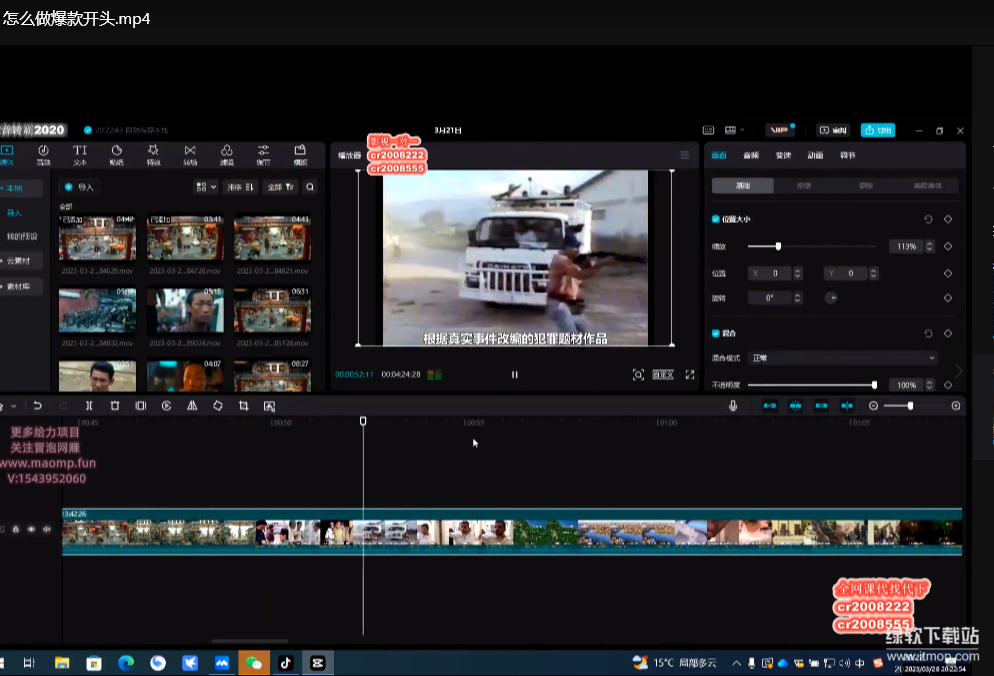Open the layout dropdown arrow in title bar
This screenshot has height=676, width=994.
pyautogui.click(x=742, y=130)
